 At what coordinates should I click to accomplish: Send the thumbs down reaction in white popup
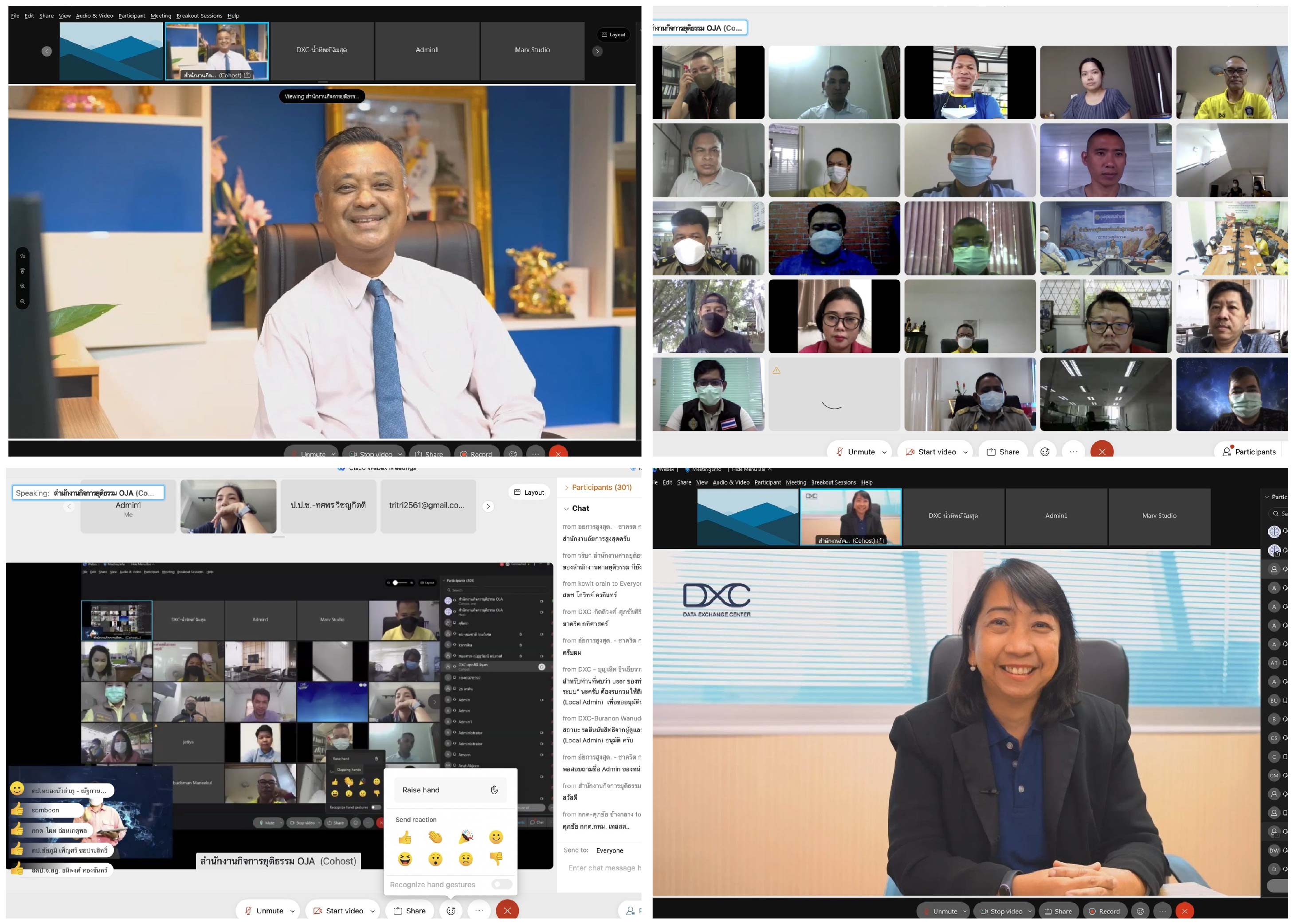(496, 858)
